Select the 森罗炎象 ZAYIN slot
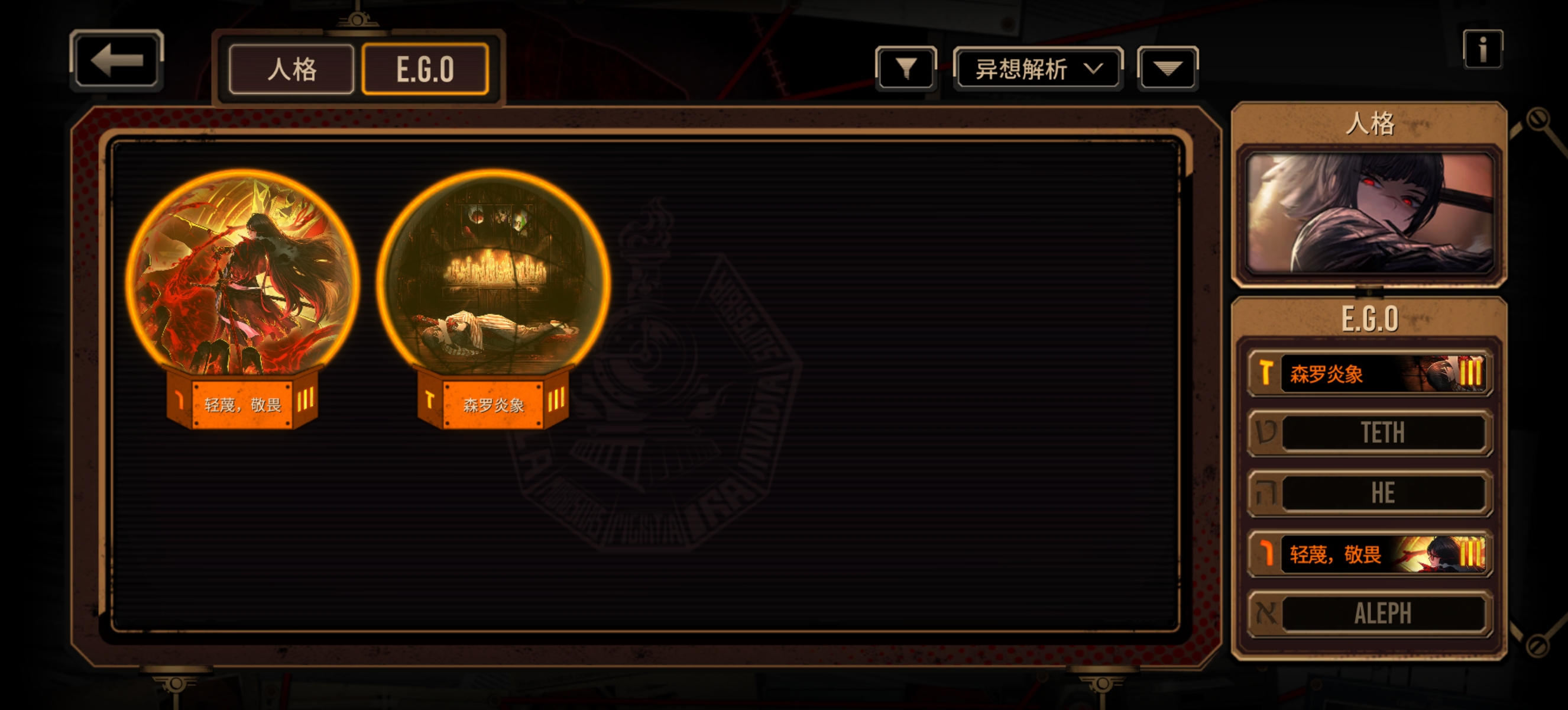The height and width of the screenshot is (710, 1568). [1369, 373]
